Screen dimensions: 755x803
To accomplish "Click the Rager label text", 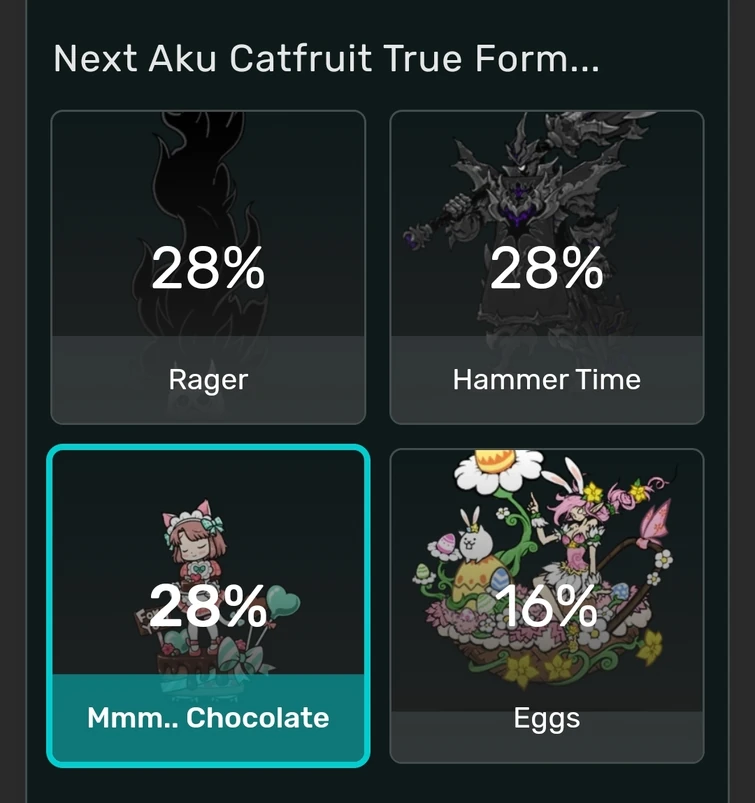I will click(207, 379).
